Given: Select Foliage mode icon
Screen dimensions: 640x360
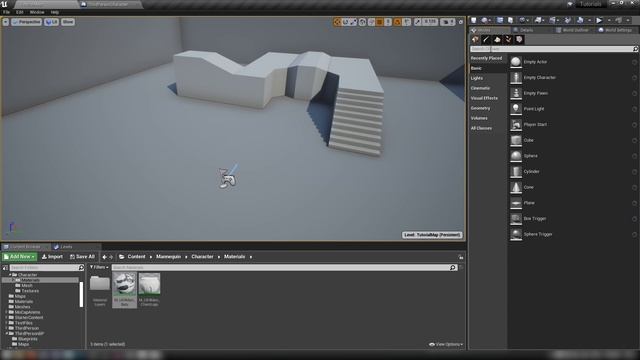Looking at the screenshot, I should click(508, 40).
